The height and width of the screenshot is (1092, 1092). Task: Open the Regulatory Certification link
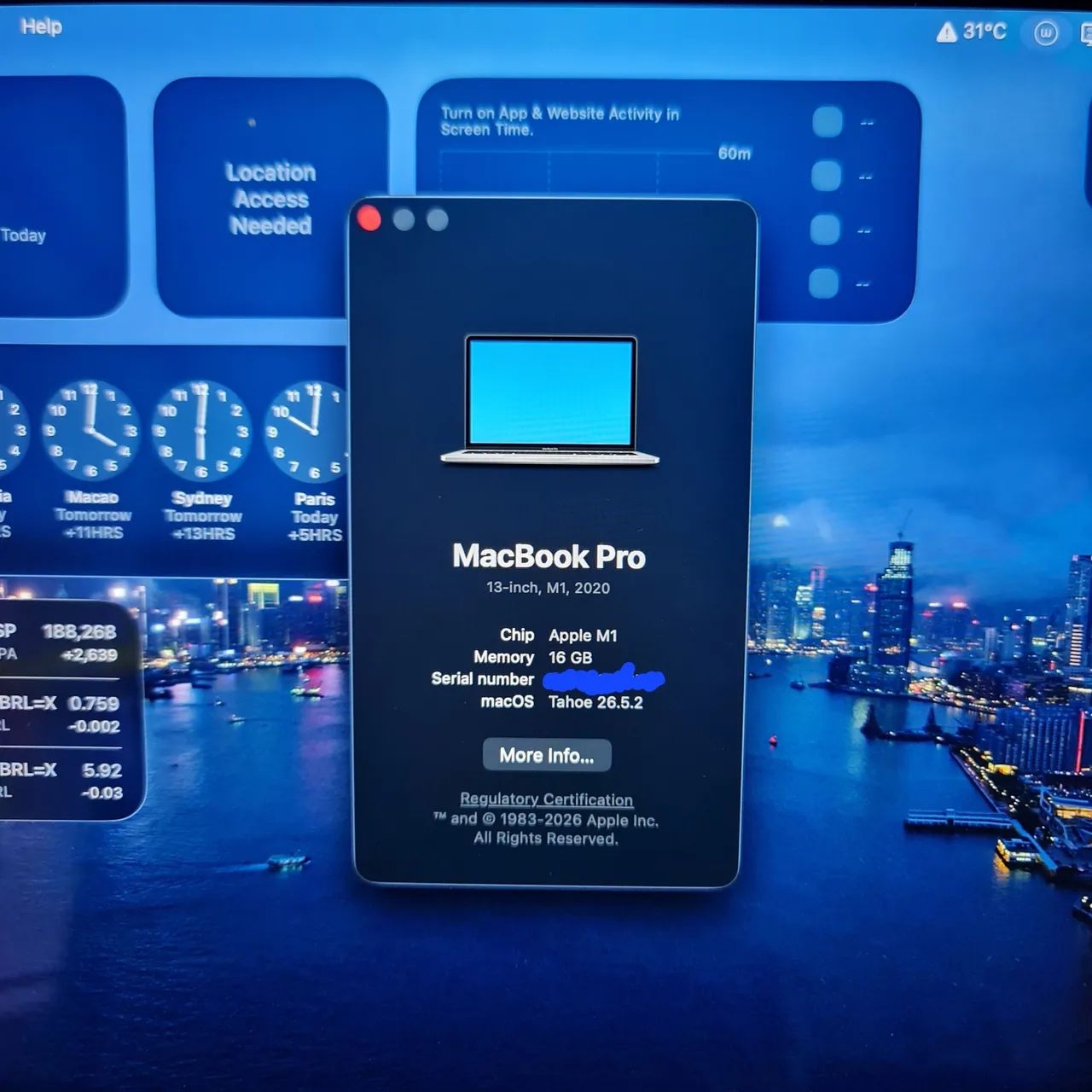click(546, 799)
